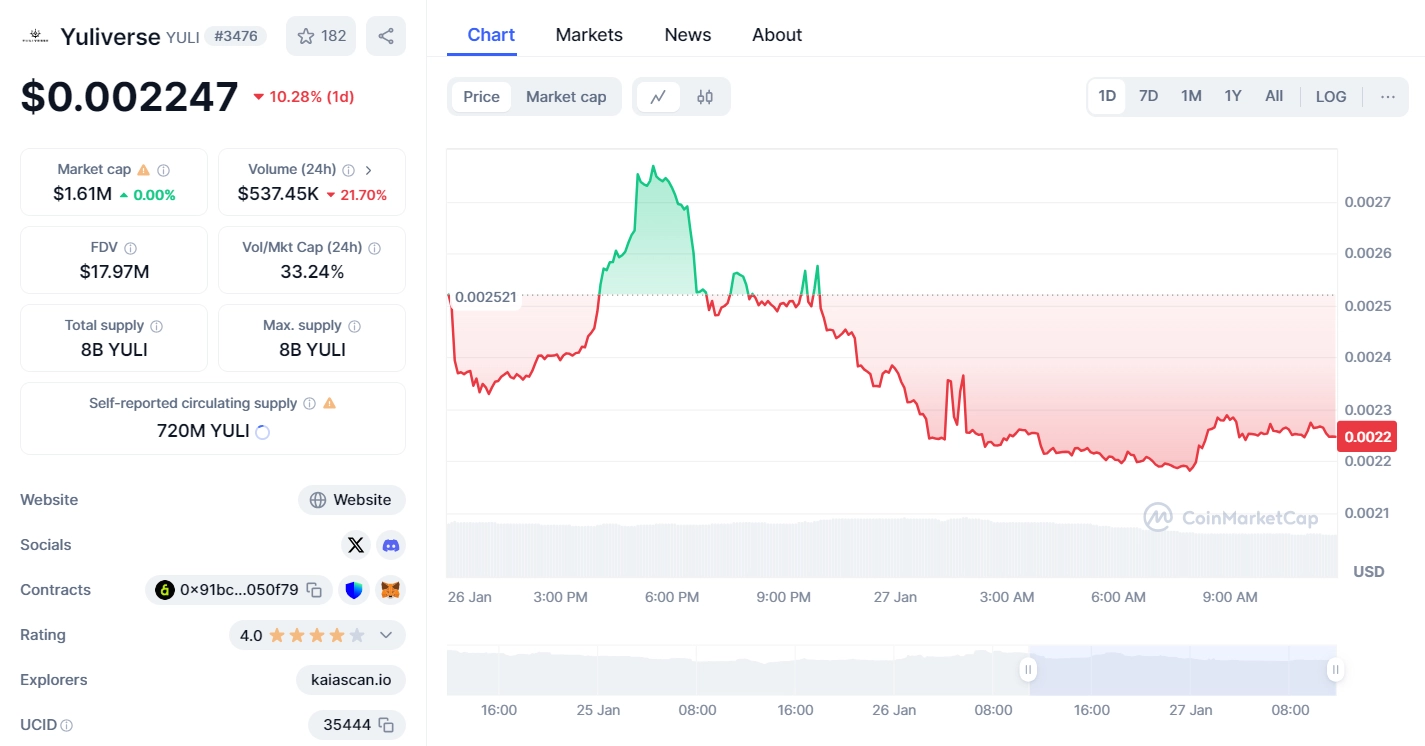Copy the contract address icon

[314, 590]
